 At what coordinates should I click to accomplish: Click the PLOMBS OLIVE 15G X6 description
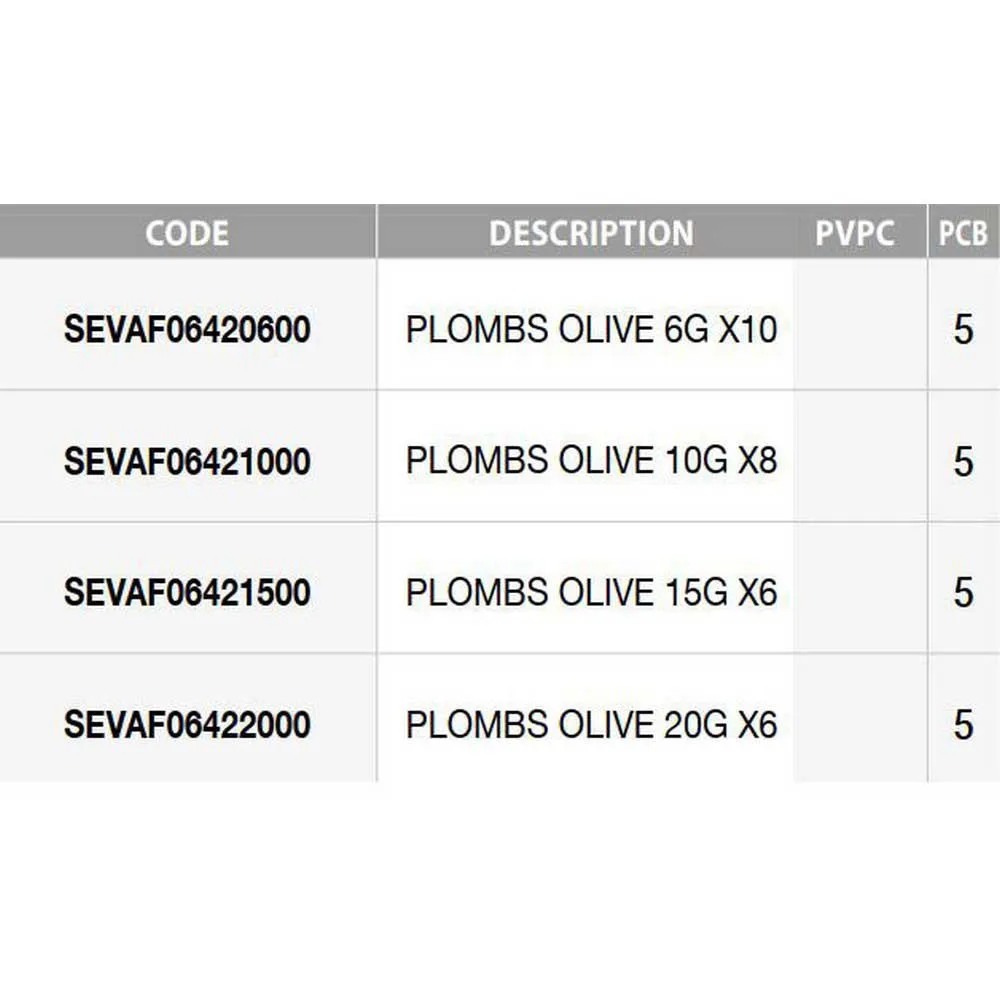(x=591, y=593)
